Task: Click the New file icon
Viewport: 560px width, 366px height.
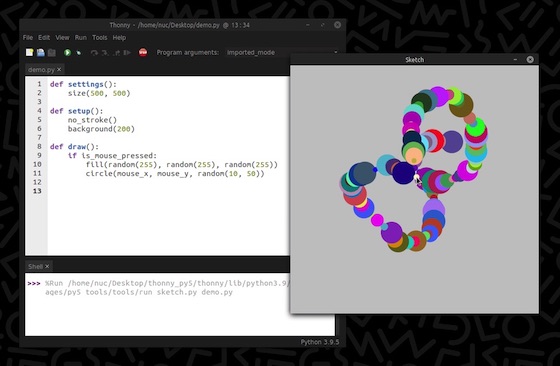Action: [30, 52]
